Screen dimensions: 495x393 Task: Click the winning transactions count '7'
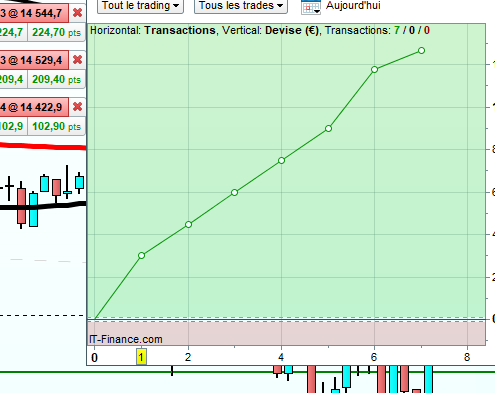397,30
